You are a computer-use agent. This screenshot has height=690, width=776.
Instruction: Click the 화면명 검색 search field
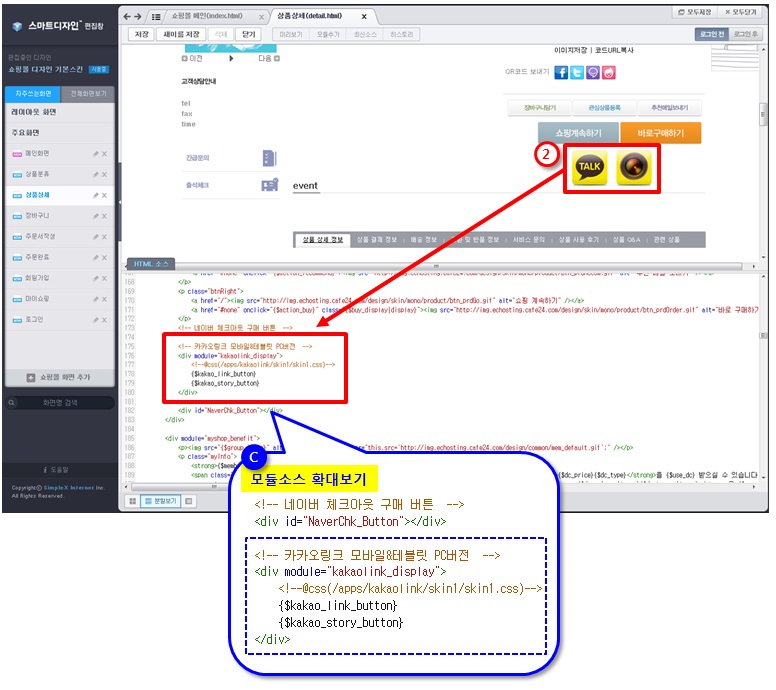pos(59,404)
